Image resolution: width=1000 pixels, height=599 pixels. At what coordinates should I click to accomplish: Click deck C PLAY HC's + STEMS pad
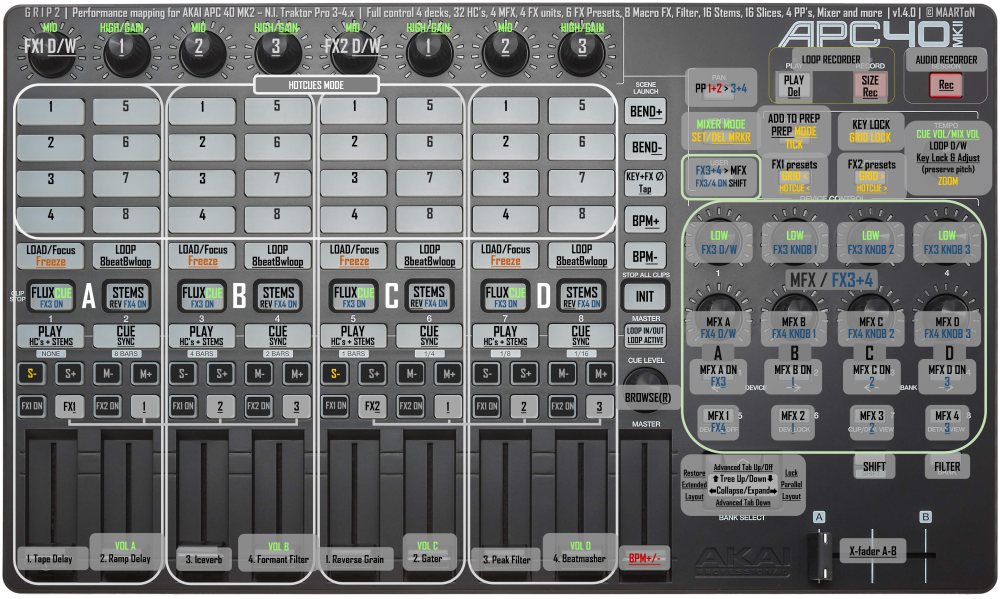(x=354, y=336)
